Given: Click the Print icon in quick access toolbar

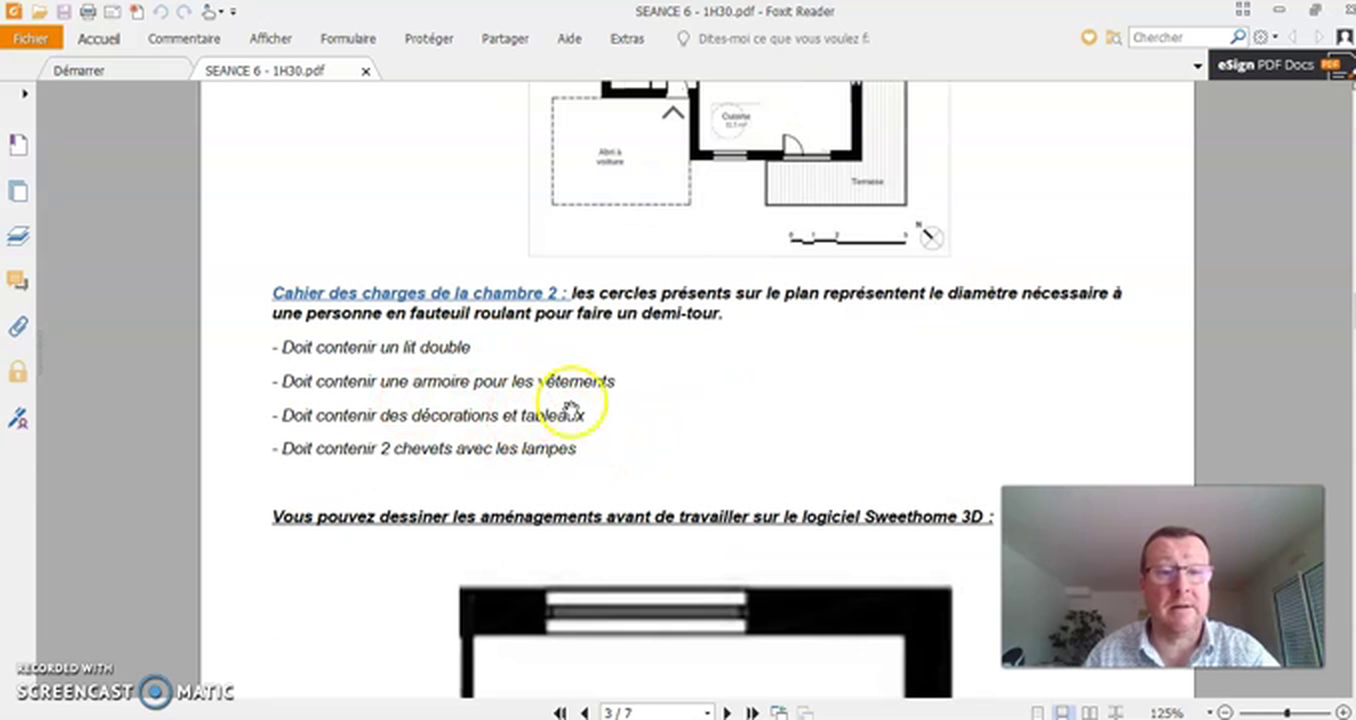Looking at the screenshot, I should click(x=87, y=12).
